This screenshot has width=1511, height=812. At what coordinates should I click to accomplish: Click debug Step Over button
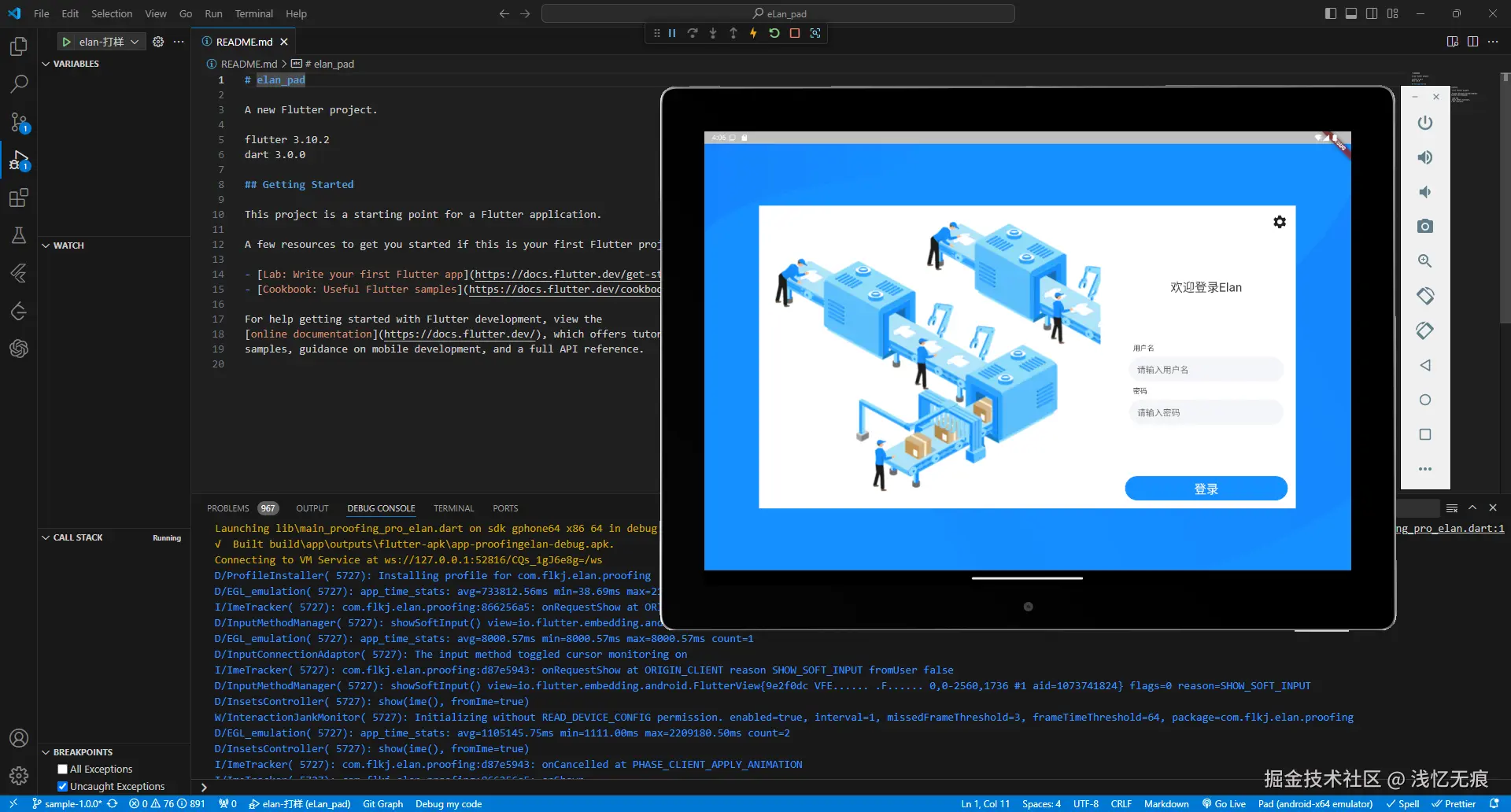693,33
